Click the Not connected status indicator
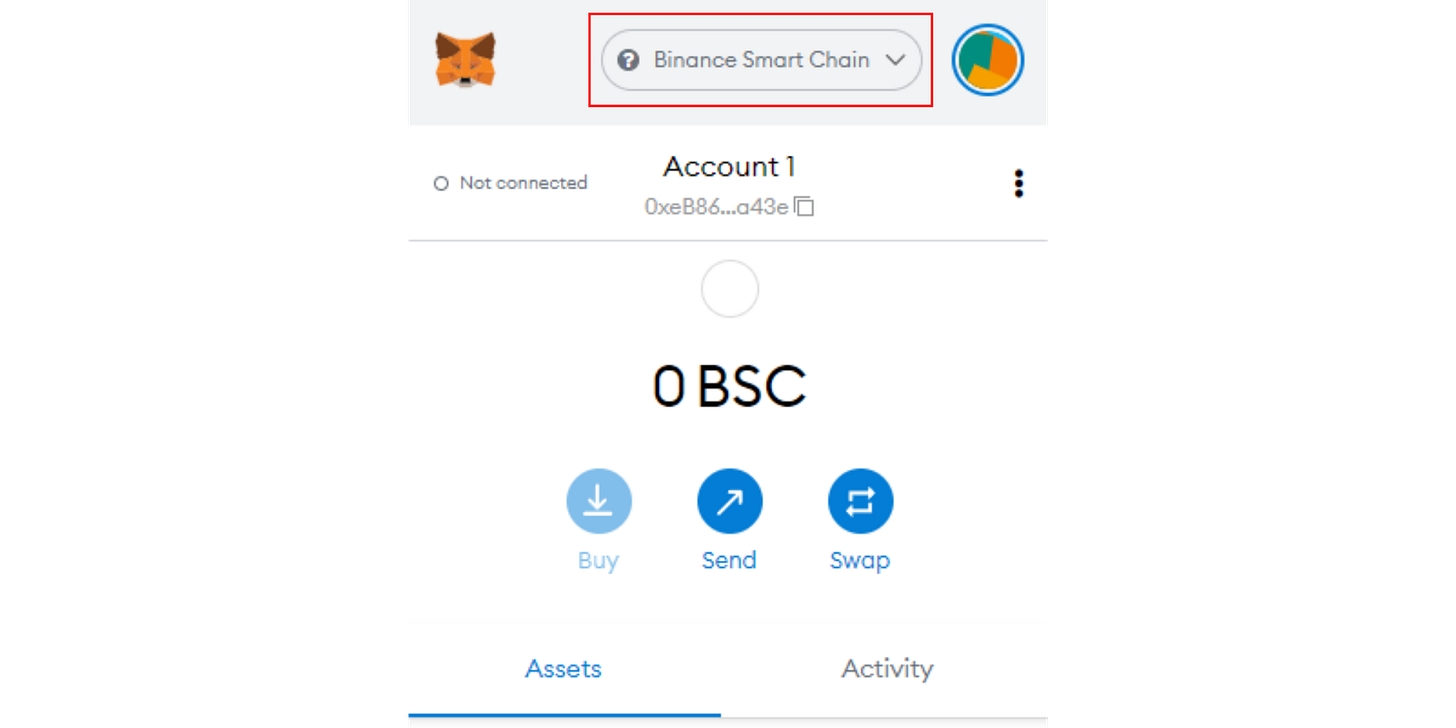1456x728 pixels. (511, 183)
